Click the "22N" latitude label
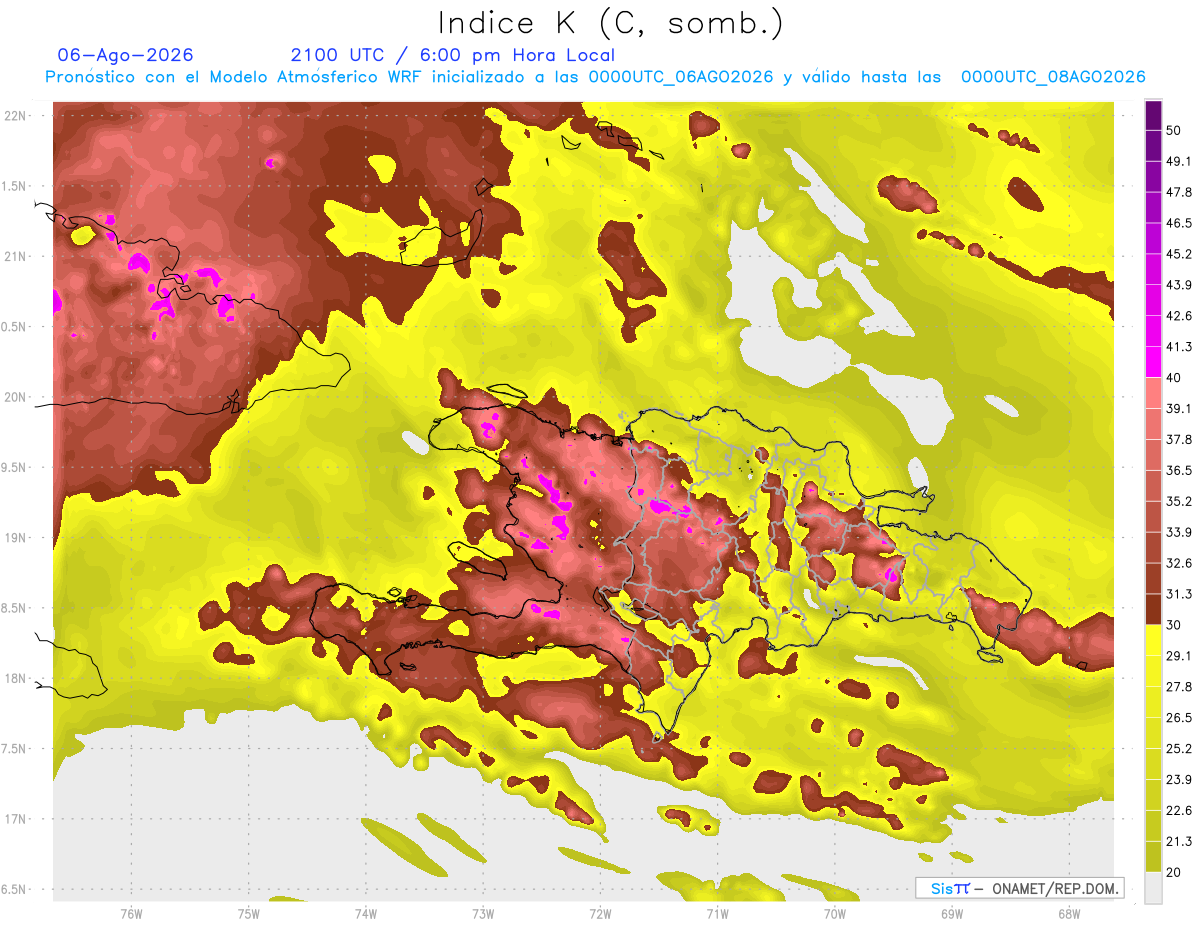 [17, 115]
